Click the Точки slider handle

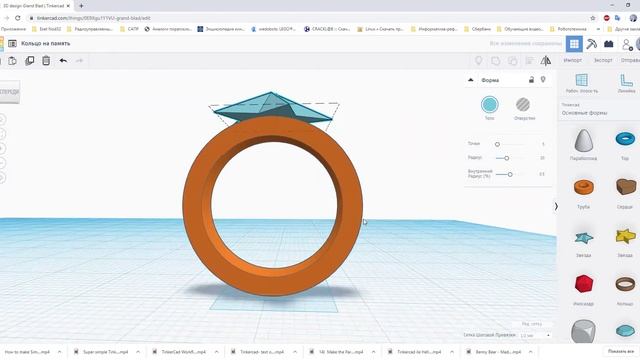(497, 144)
